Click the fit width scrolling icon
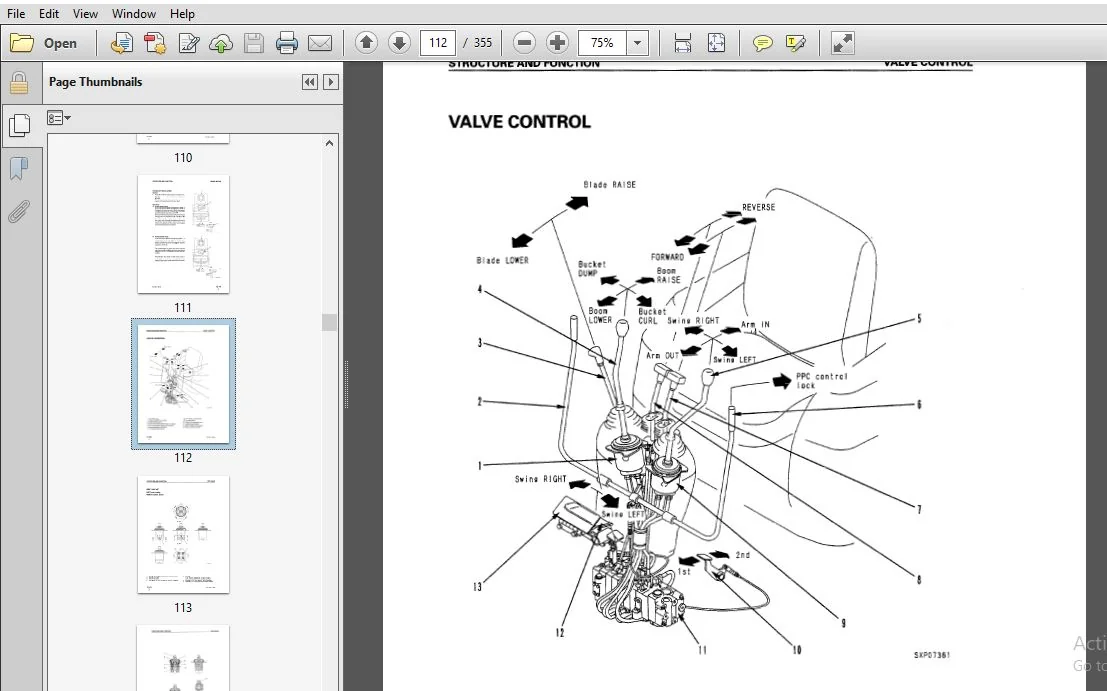 683,43
